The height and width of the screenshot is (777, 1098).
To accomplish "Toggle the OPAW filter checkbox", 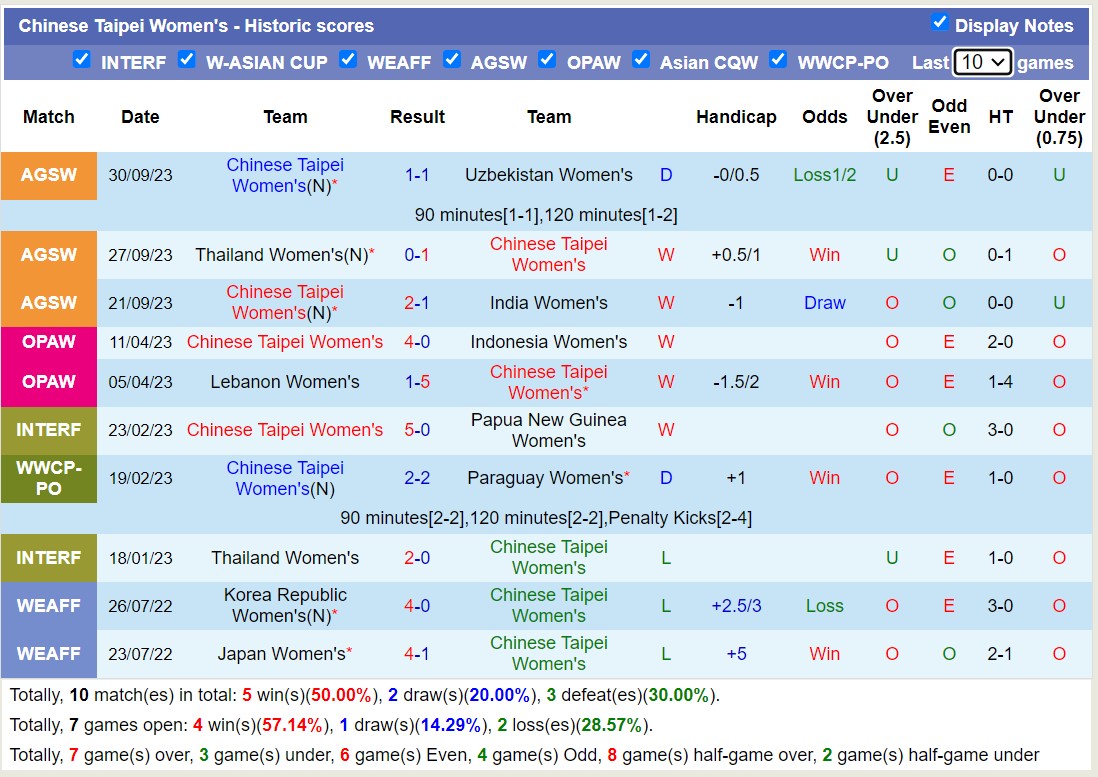I will (547, 60).
